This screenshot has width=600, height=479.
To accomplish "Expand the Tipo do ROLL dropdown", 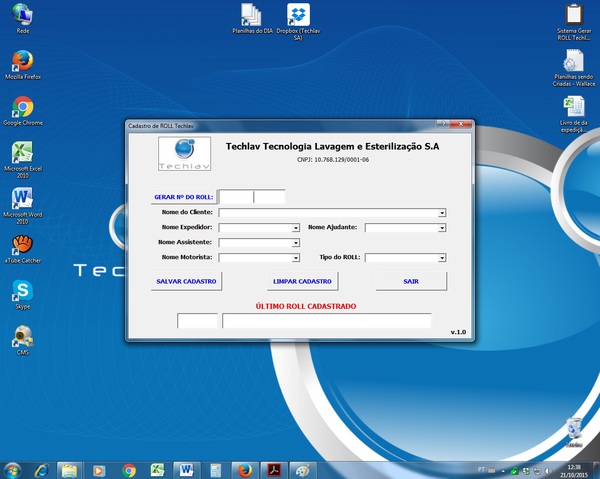I will (x=442, y=258).
